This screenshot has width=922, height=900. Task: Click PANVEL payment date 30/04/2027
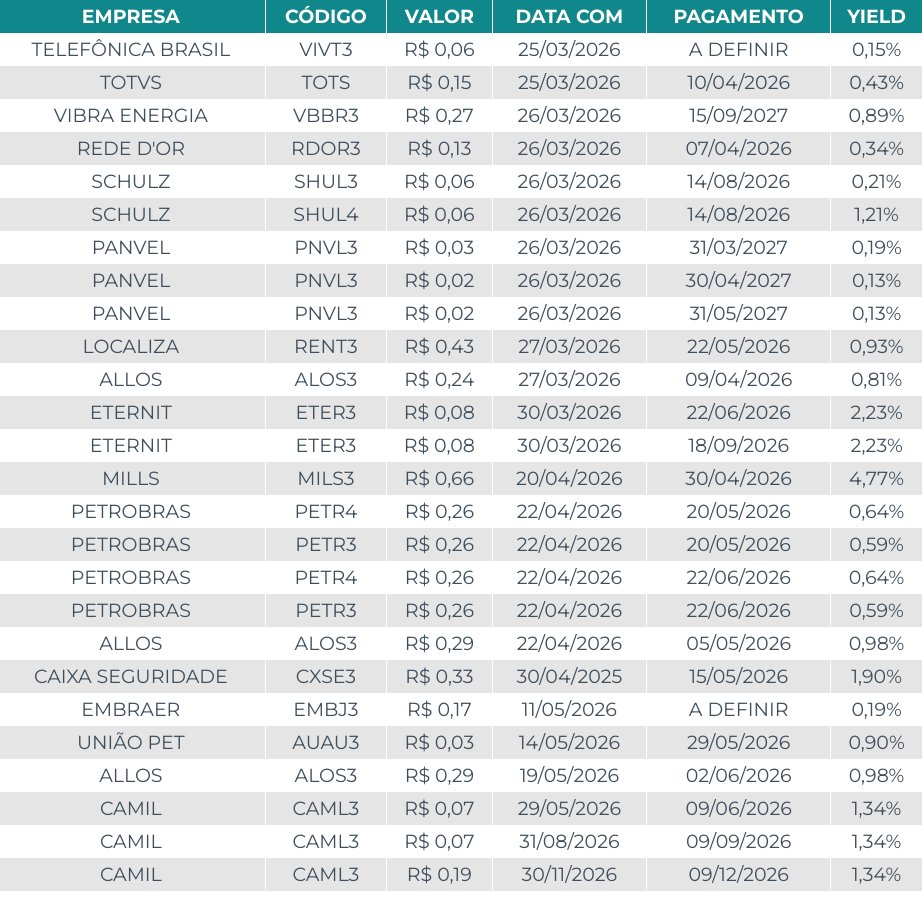click(x=739, y=280)
